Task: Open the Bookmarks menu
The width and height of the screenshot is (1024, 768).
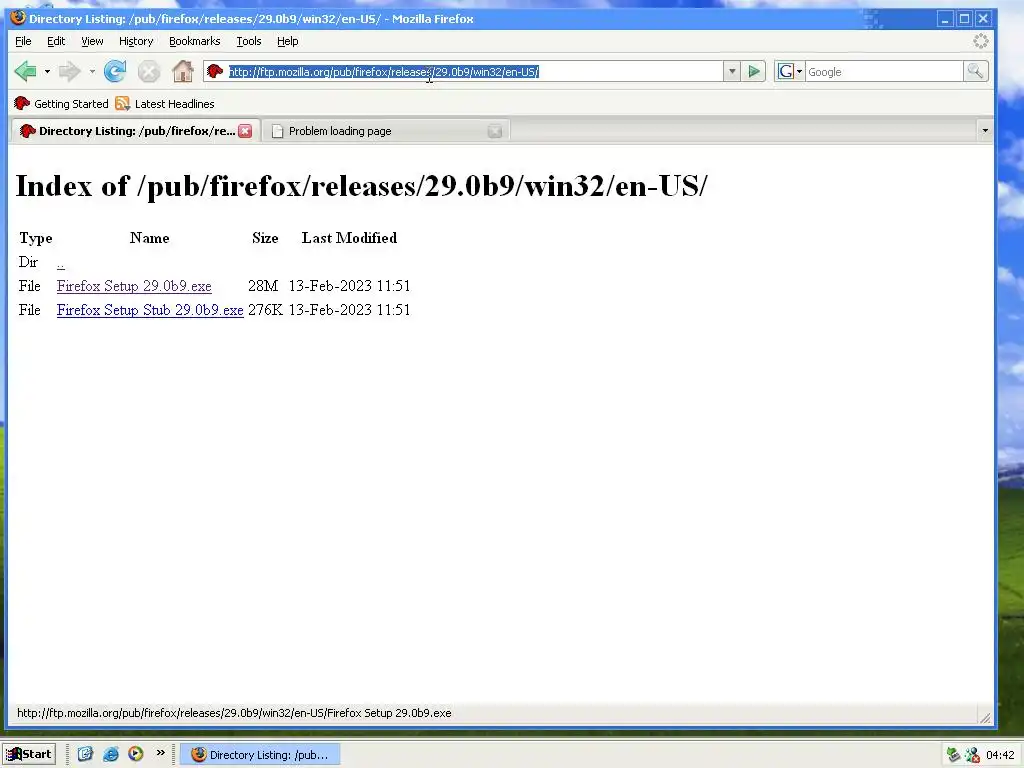Action: coord(195,41)
